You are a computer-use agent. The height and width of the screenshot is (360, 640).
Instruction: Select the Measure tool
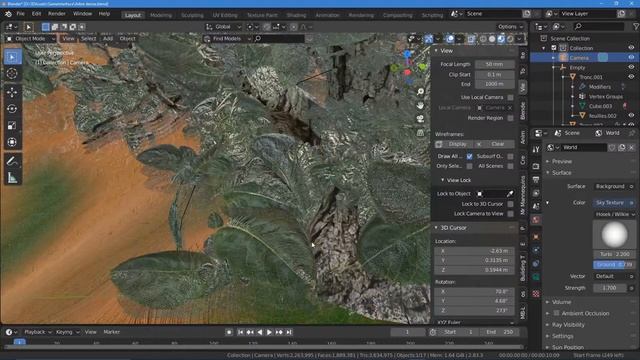[x=12, y=178]
